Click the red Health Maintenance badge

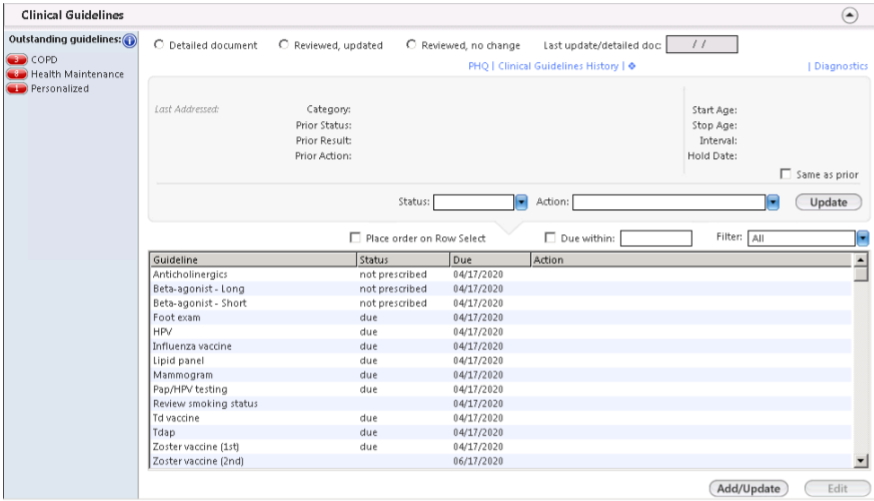17,74
